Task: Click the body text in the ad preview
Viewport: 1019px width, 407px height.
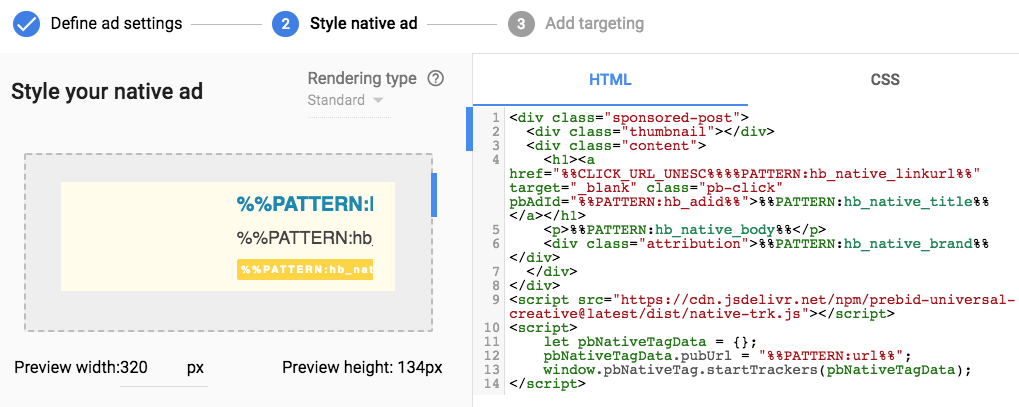Action: 304,238
